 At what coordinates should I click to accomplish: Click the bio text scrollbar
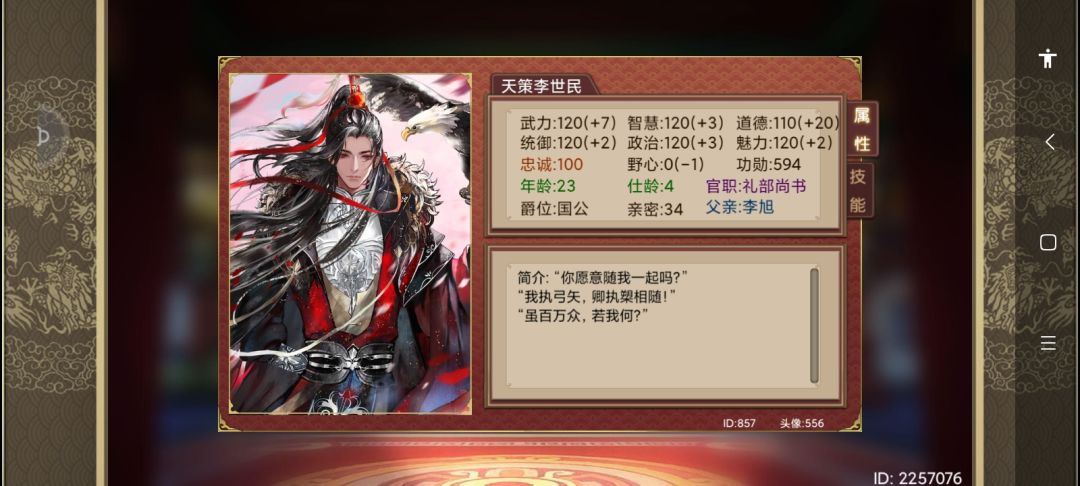click(814, 326)
